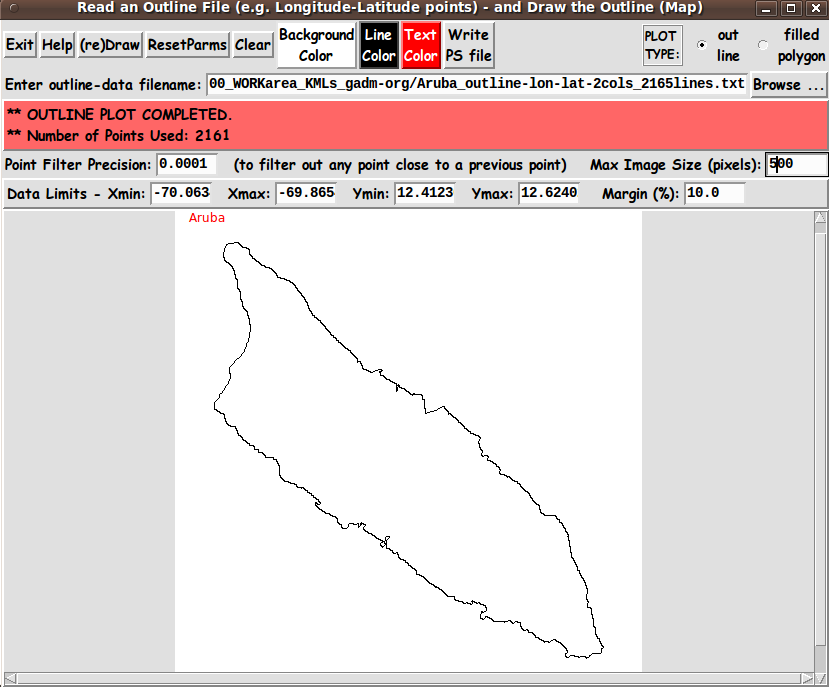Open the red Text Color picker

(x=420, y=45)
